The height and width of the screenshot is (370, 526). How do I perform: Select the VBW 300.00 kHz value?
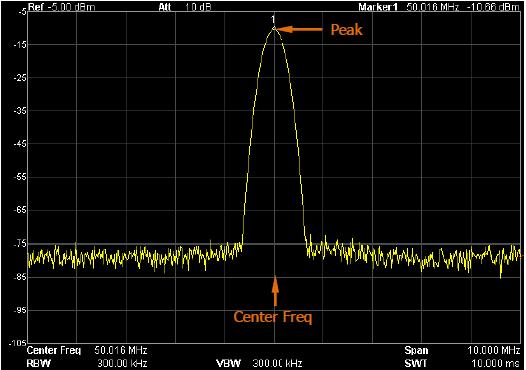point(277,363)
